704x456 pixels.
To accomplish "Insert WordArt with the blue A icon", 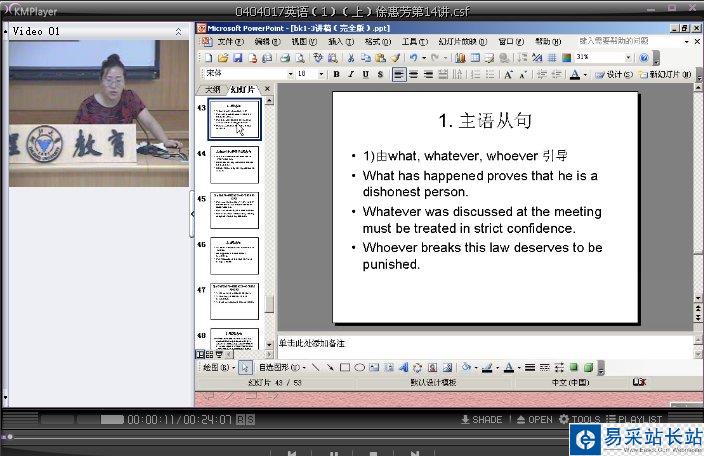I will 403,368.
